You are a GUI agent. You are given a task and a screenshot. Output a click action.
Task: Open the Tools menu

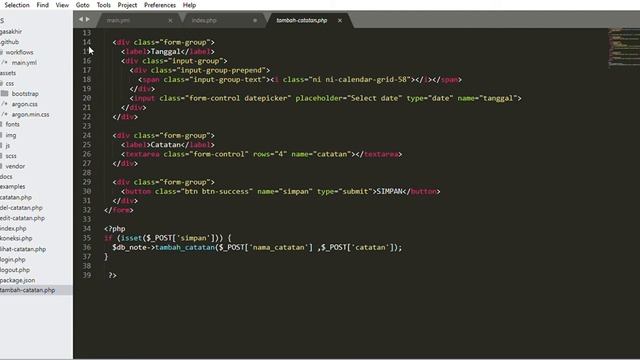[x=104, y=5]
